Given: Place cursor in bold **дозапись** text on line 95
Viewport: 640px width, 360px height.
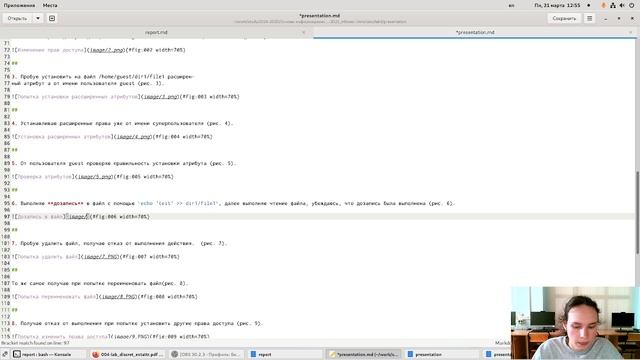Looking at the screenshot, I should pos(66,203).
